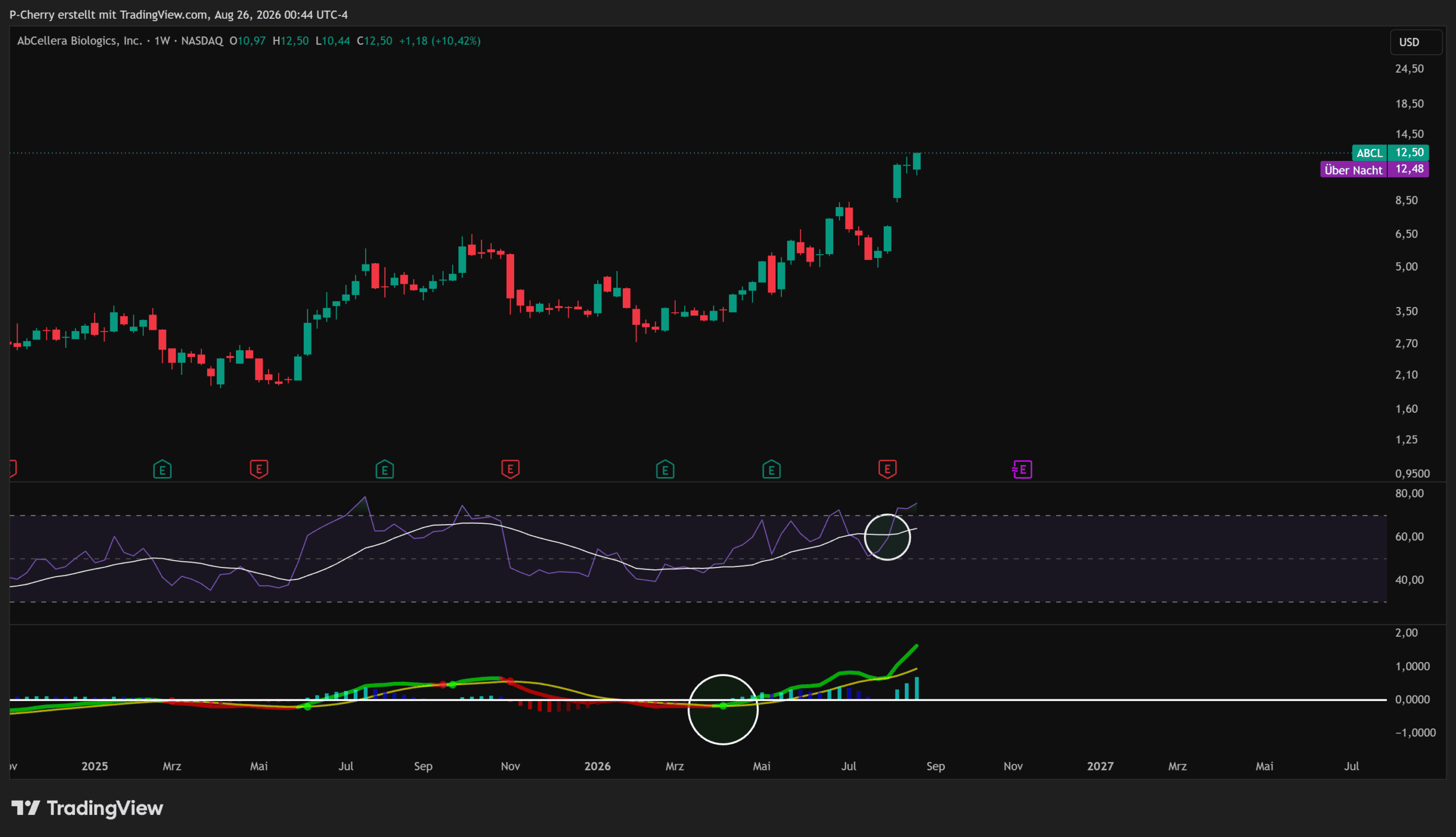Click the 18,50 price axis label
1456x837 pixels.
tap(1409, 104)
